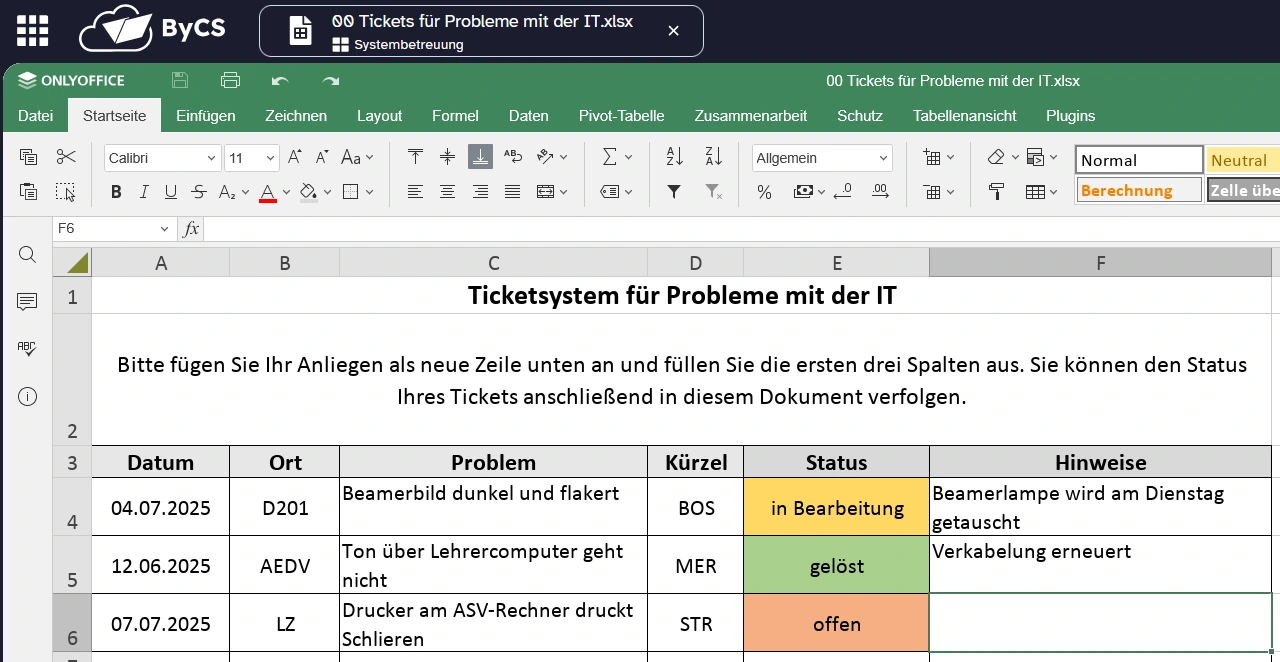The image size is (1280, 662).
Task: Click the Cut scissors icon
Action: pyautogui.click(x=66, y=157)
